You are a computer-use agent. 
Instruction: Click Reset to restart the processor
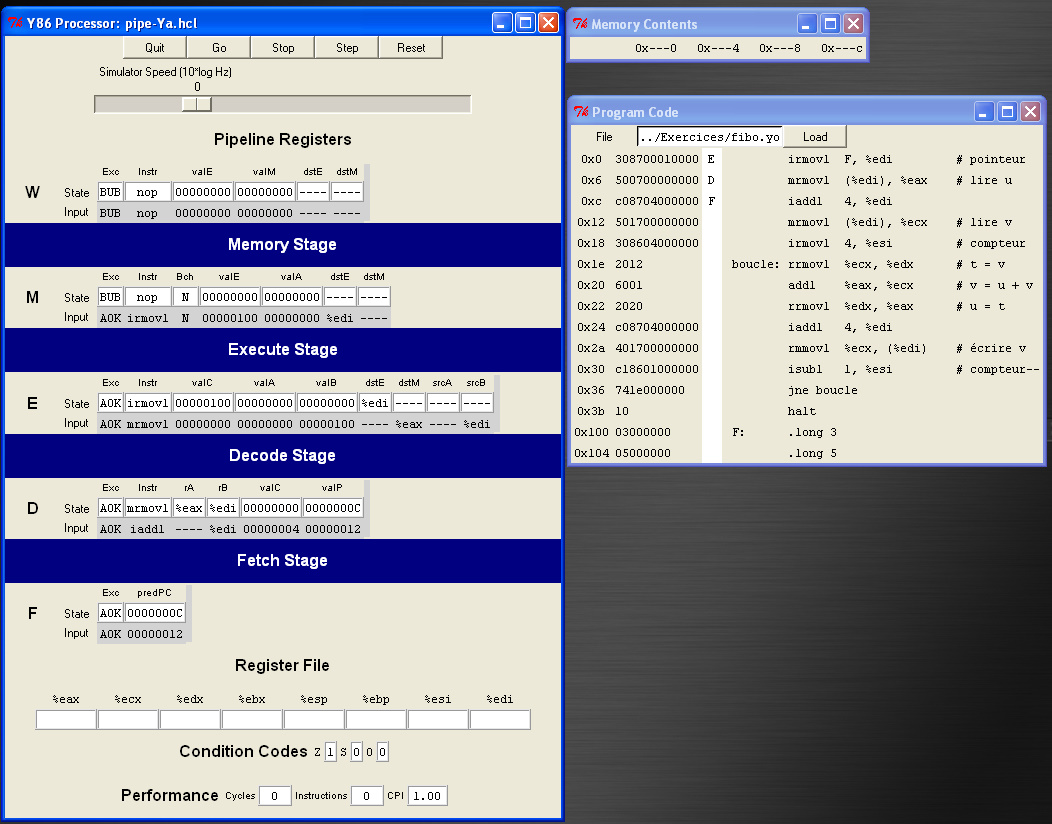[411, 48]
